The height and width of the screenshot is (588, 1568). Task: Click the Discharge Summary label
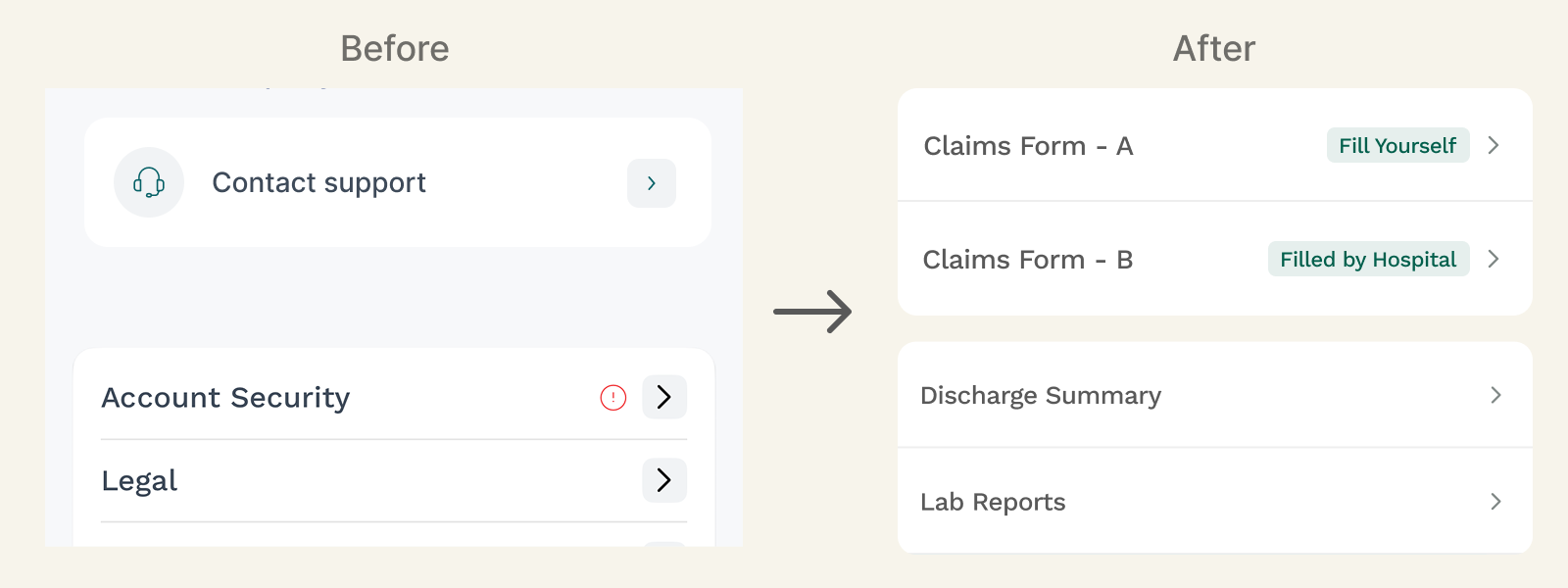tap(1041, 396)
